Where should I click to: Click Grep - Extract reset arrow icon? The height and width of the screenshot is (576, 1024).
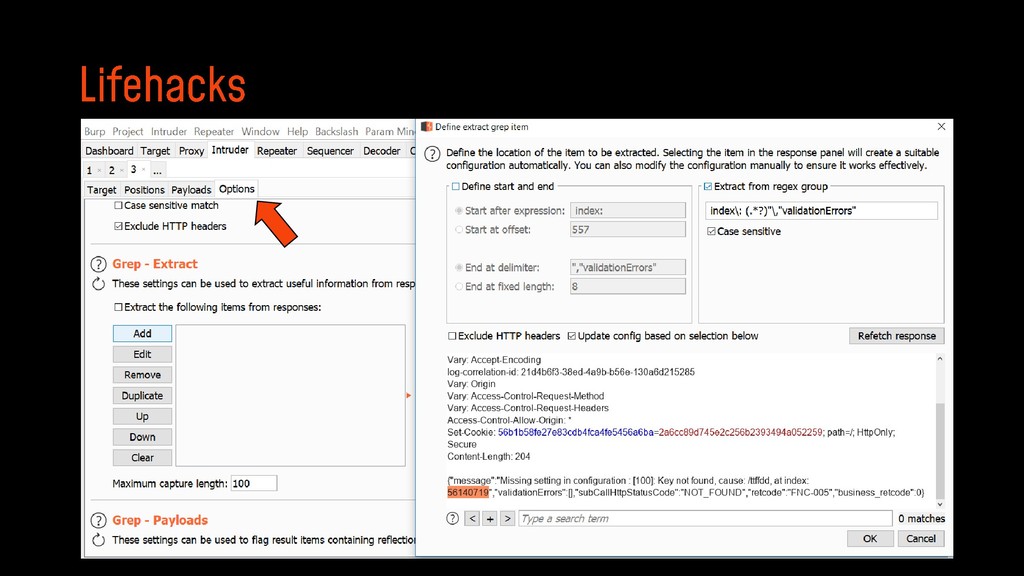click(x=98, y=284)
